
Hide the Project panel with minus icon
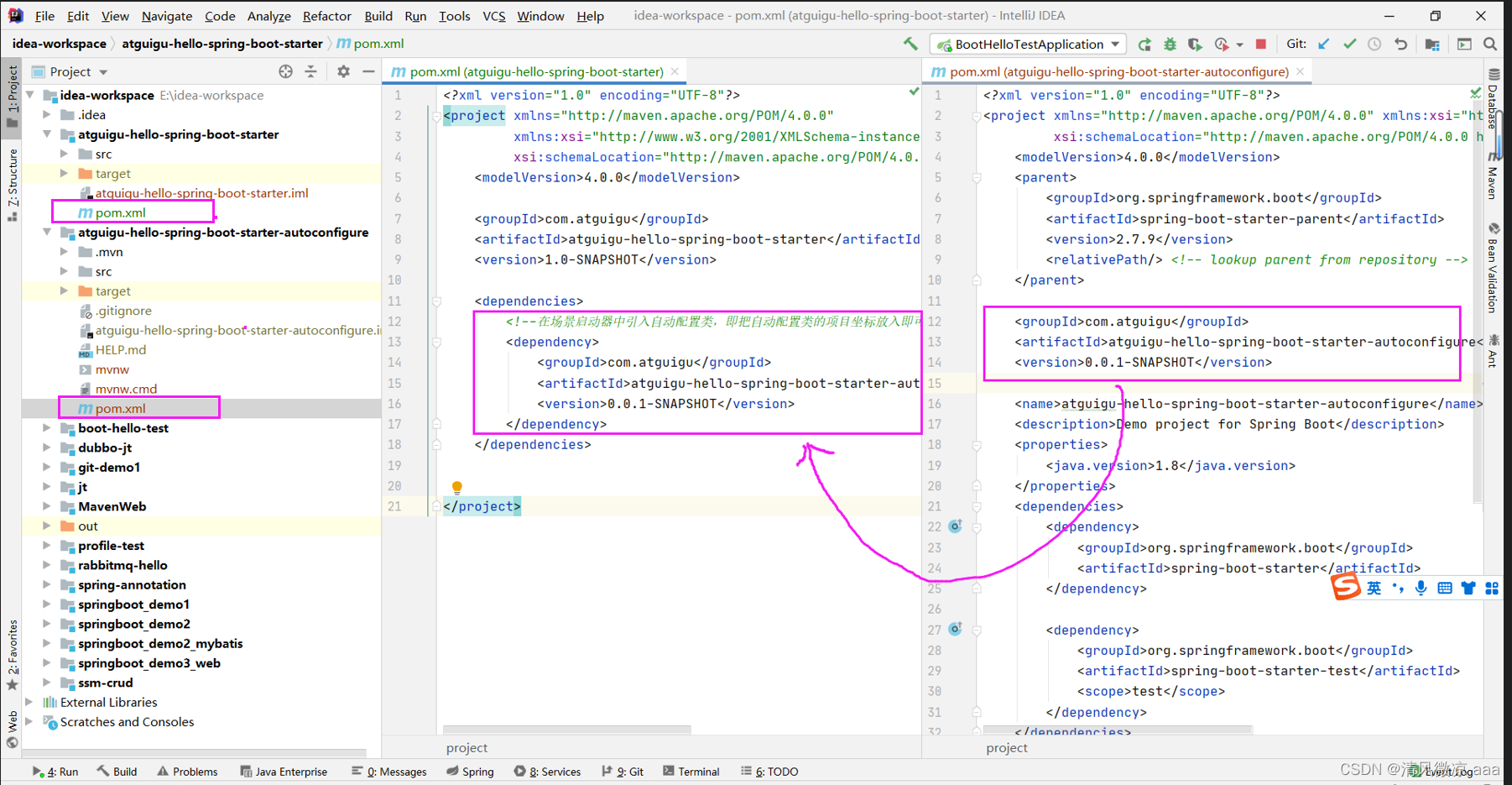[368, 71]
